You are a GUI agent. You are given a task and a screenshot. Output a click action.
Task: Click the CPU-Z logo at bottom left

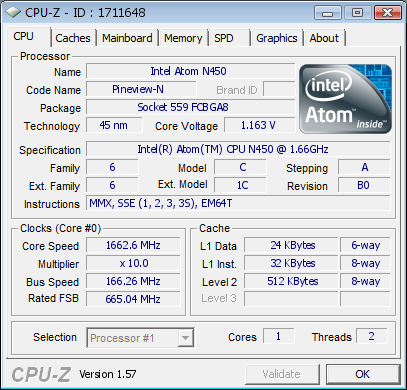tap(42, 374)
